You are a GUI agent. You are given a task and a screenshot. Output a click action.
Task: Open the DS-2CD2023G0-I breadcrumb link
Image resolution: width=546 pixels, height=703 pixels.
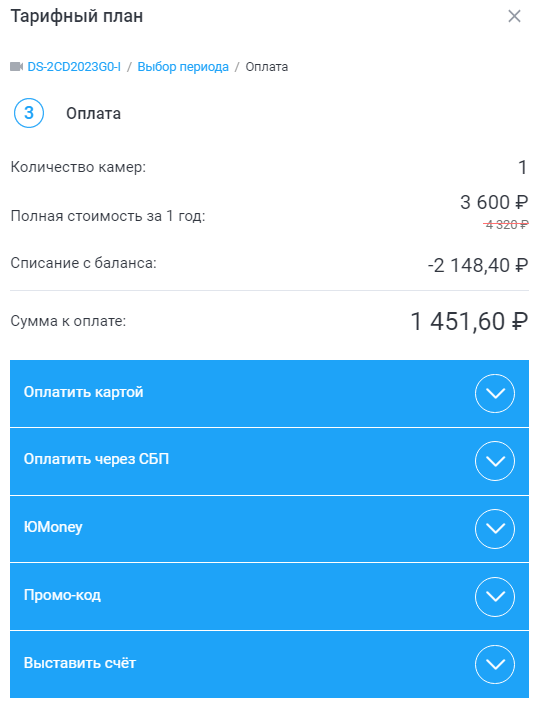(74, 67)
